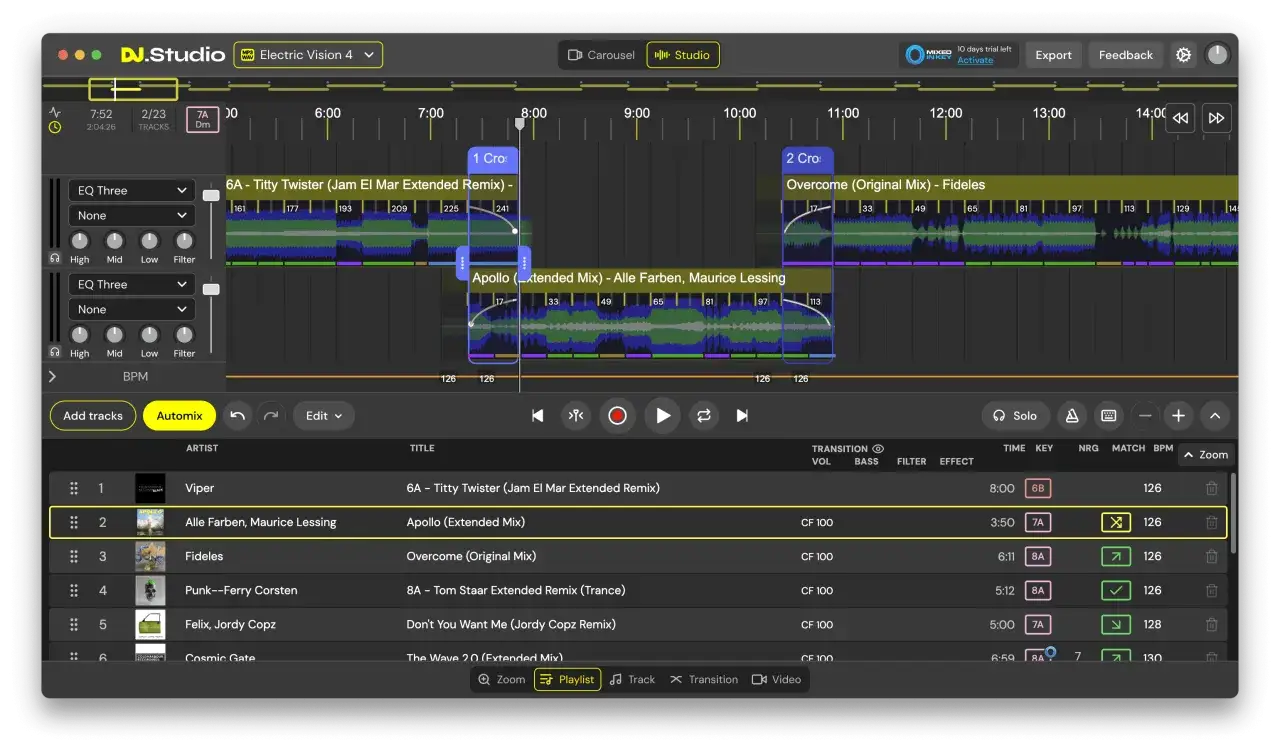Viewport: 1280px width, 748px height.
Task: Open the metronome/tuning icon next to Solo
Action: point(1072,416)
